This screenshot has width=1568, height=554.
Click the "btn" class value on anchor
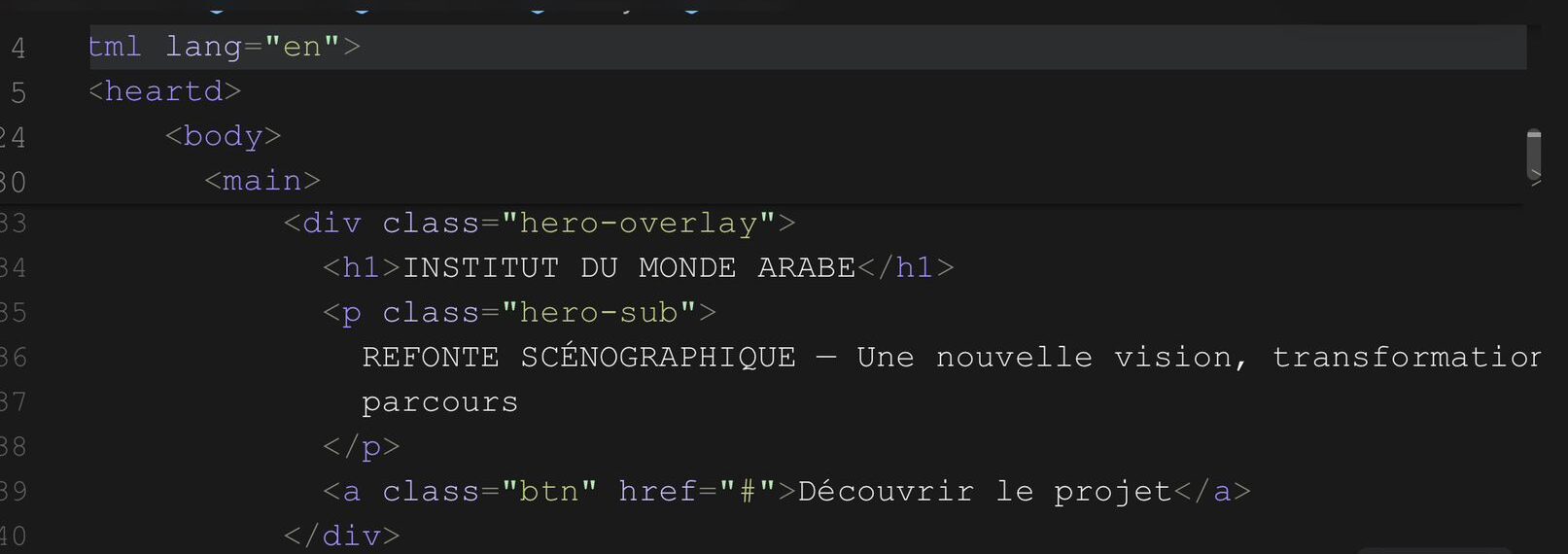[549, 492]
